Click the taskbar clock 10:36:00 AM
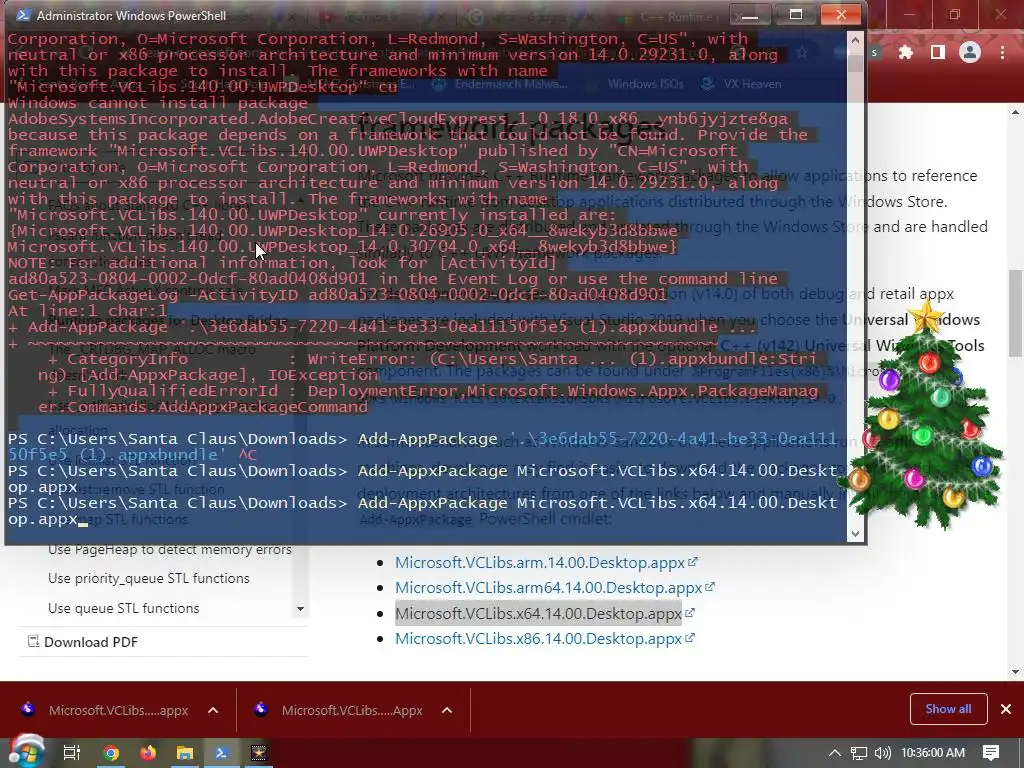 click(x=933, y=753)
